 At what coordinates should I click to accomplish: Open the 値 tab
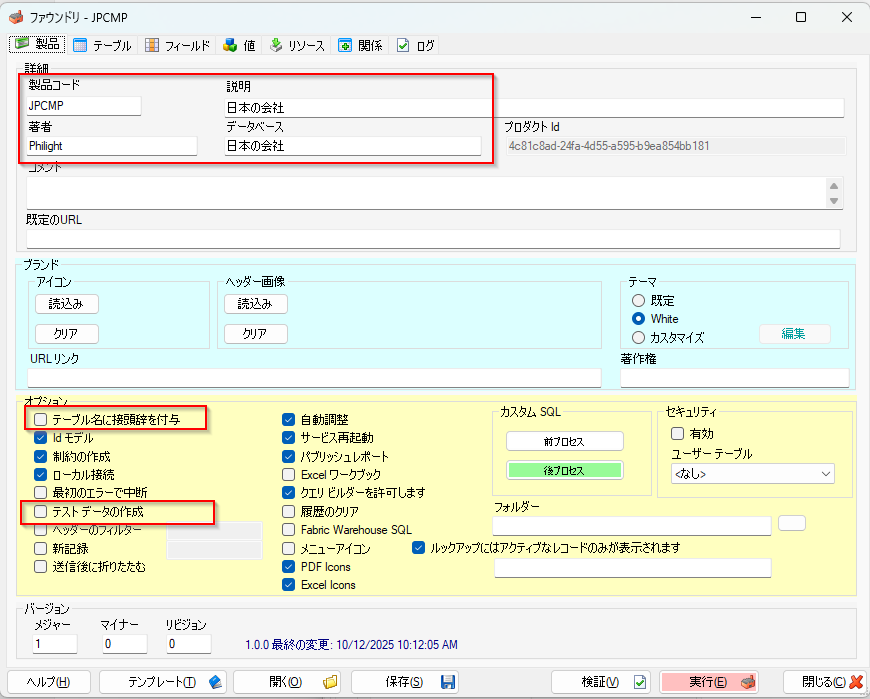(239, 45)
